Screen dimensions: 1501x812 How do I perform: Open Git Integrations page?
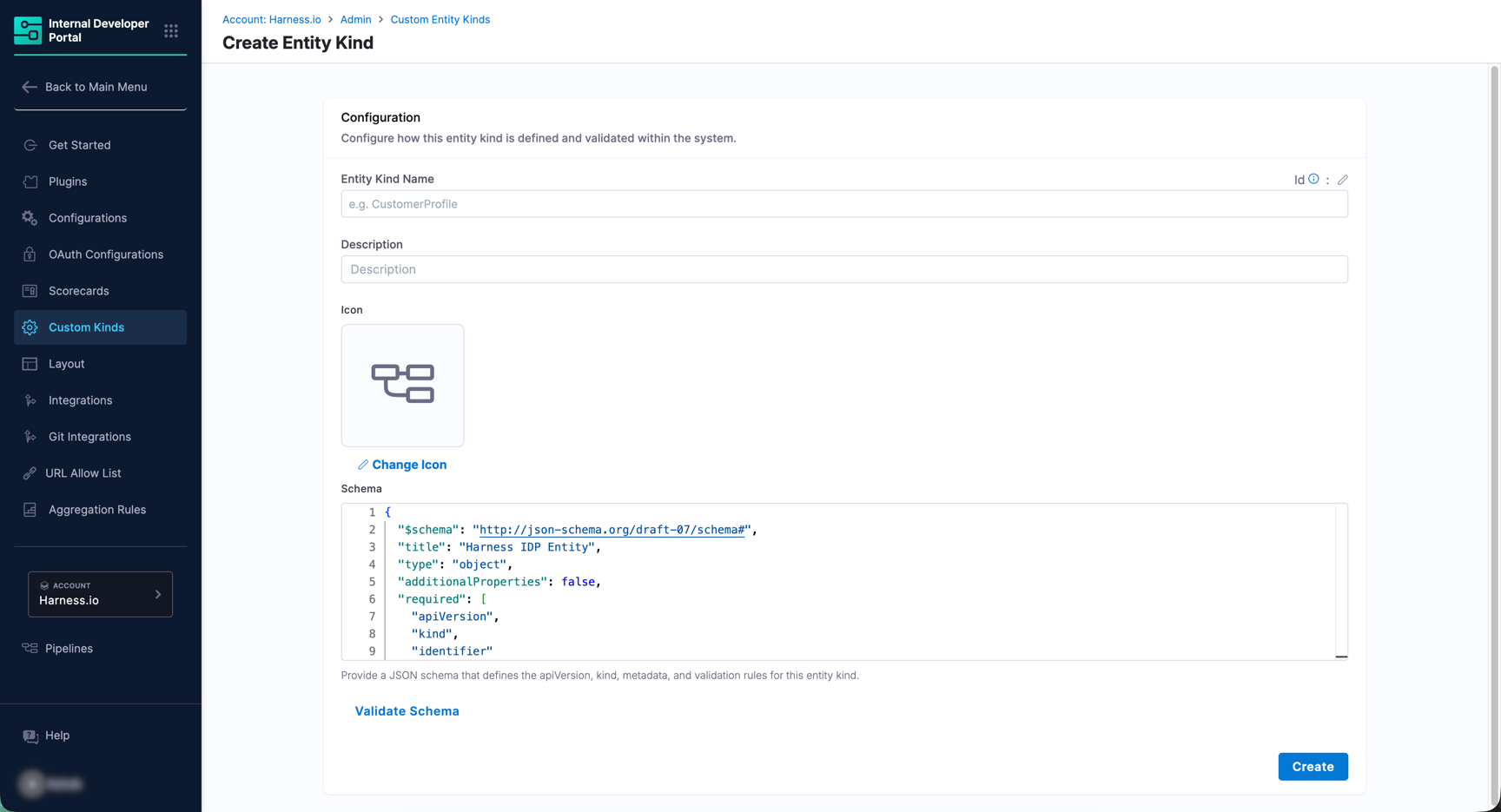(x=89, y=437)
